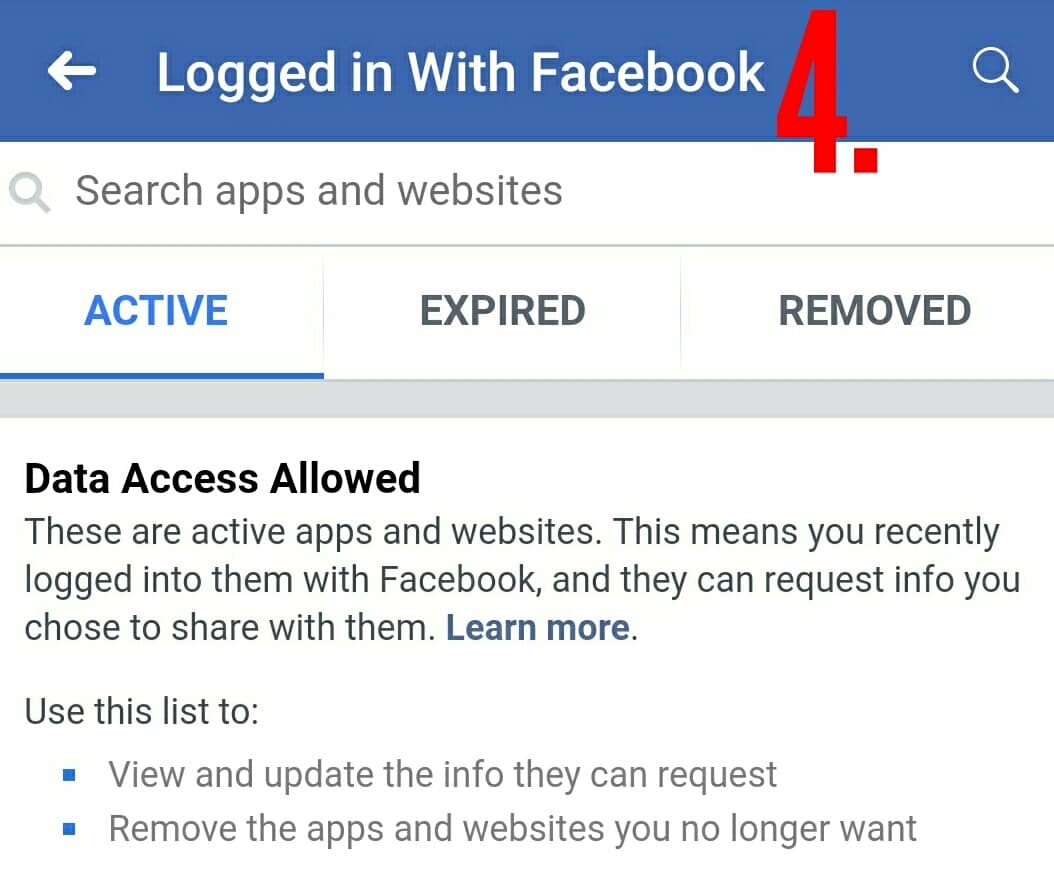
Task: Tap 'Remove the apps and websites' item
Action: (512, 828)
